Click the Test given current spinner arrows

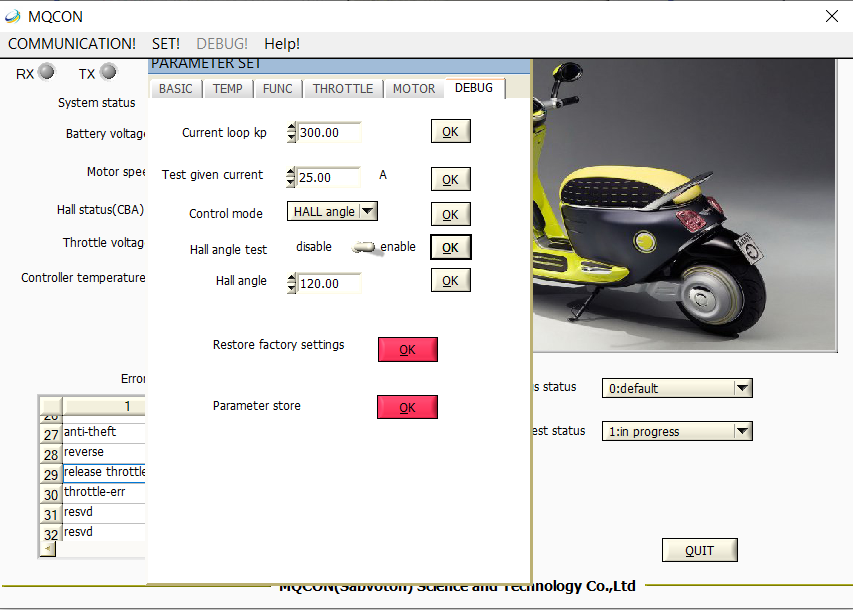291,178
